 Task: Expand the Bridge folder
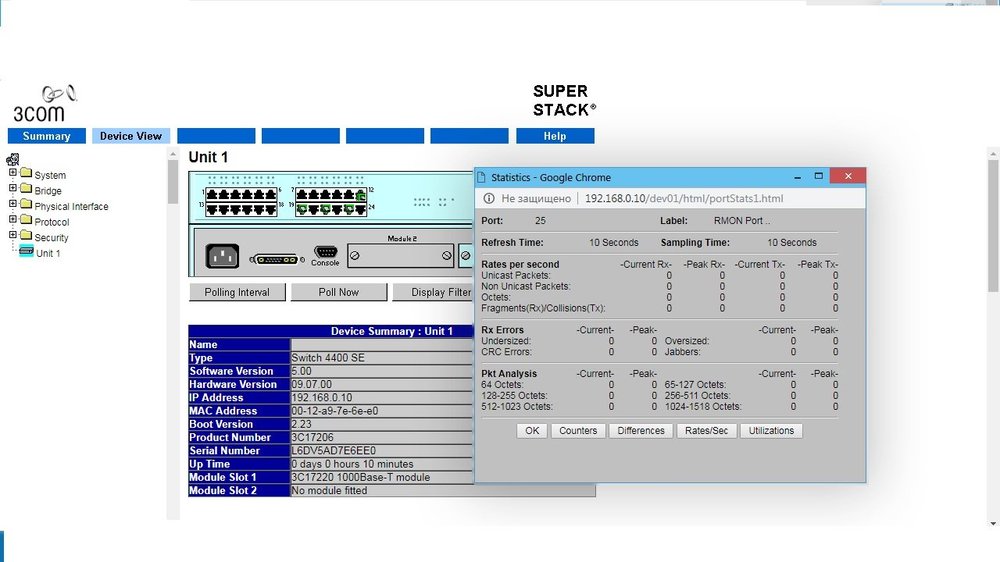click(x=13, y=190)
